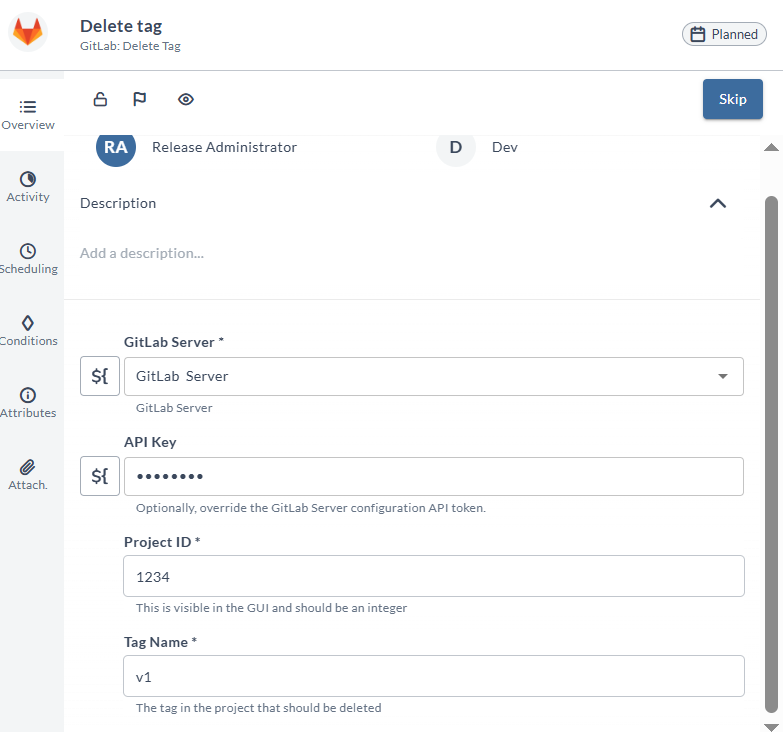Image resolution: width=783 pixels, height=732 pixels.
Task: Click the scrollbar down arrow
Action: coord(772,727)
